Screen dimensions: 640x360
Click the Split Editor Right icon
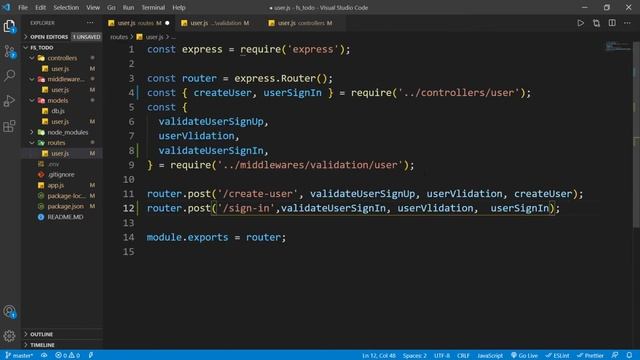pyautogui.click(x=612, y=23)
